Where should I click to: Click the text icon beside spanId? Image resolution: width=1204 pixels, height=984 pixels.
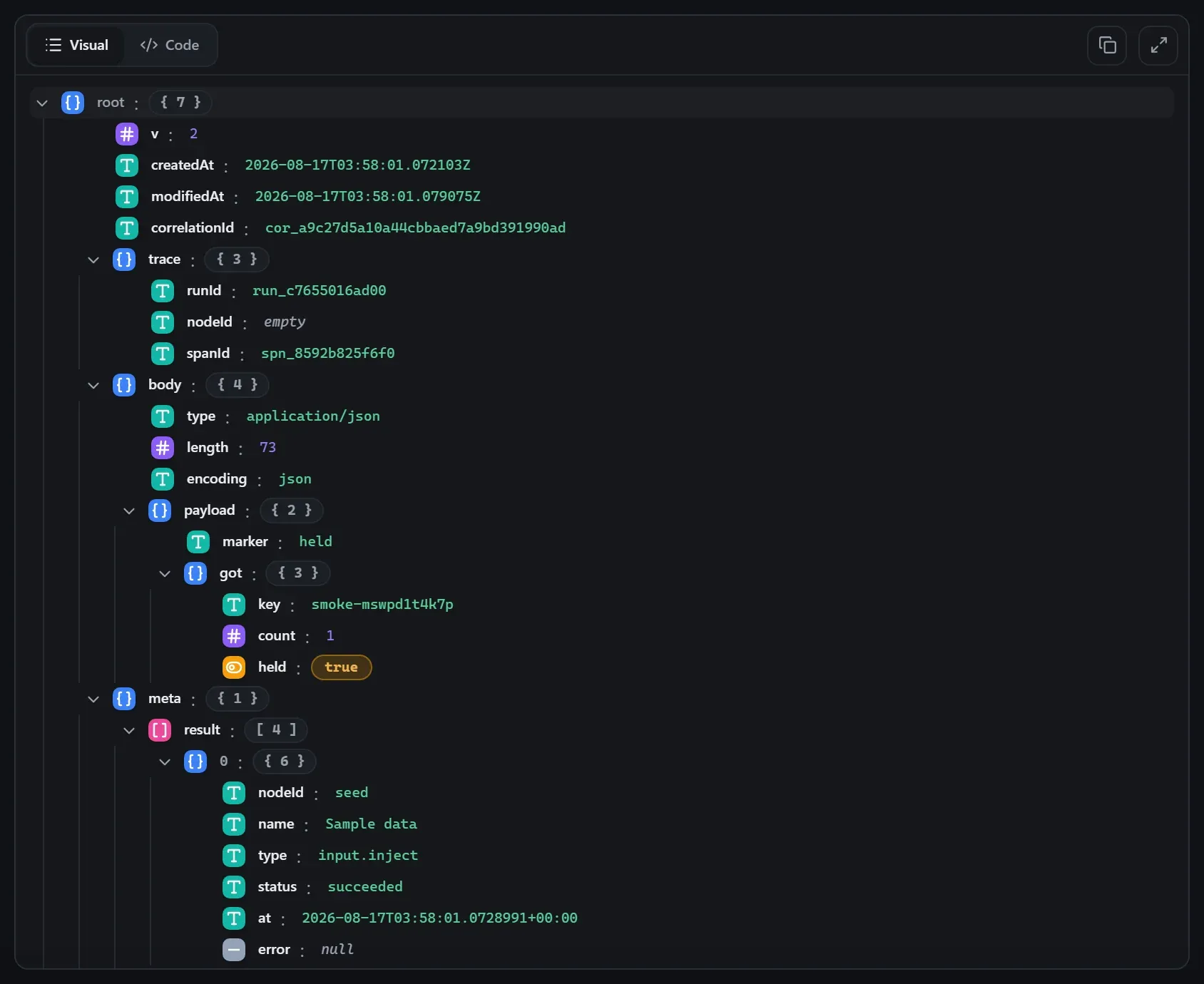[163, 354]
